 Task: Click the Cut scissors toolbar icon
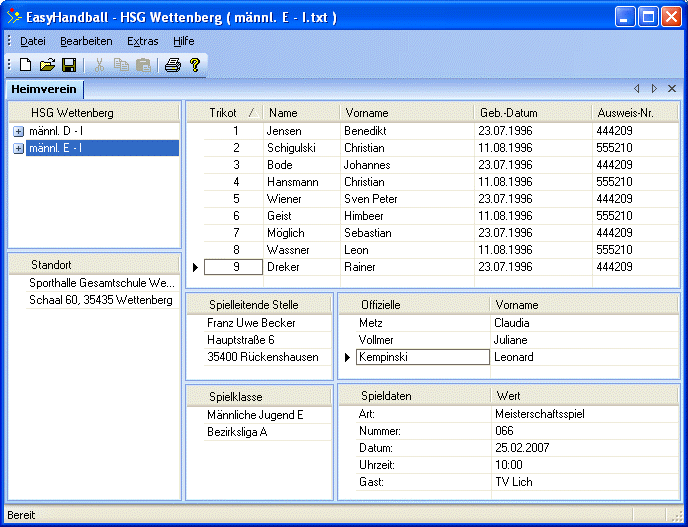point(99,65)
